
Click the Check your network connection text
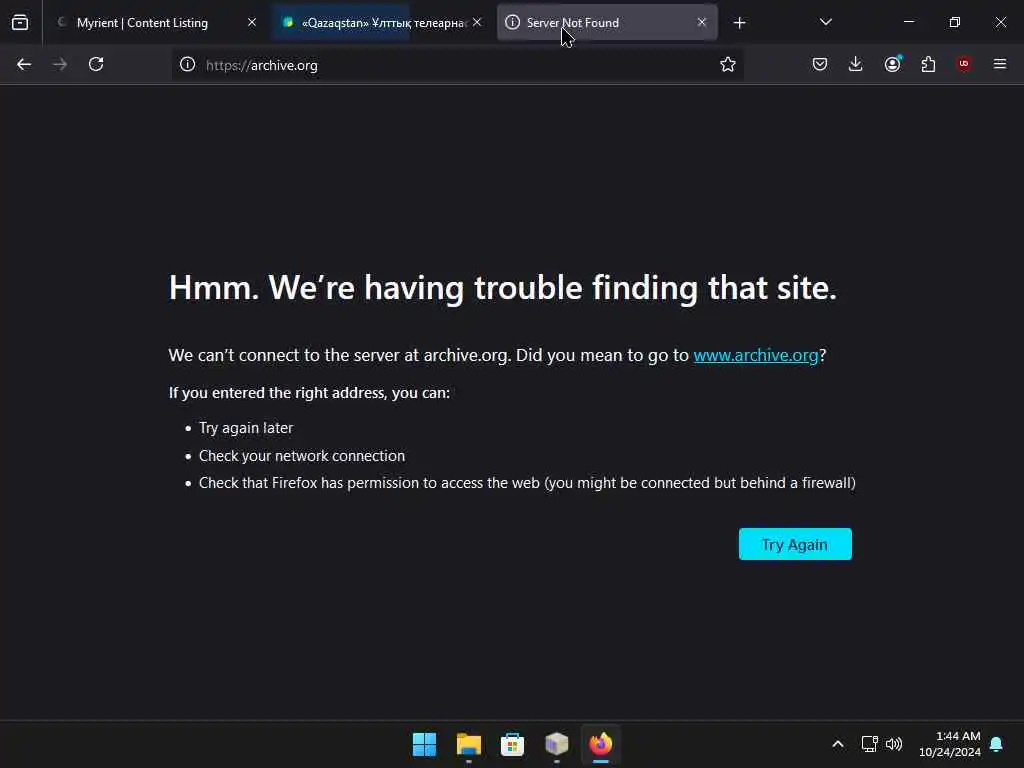point(302,456)
